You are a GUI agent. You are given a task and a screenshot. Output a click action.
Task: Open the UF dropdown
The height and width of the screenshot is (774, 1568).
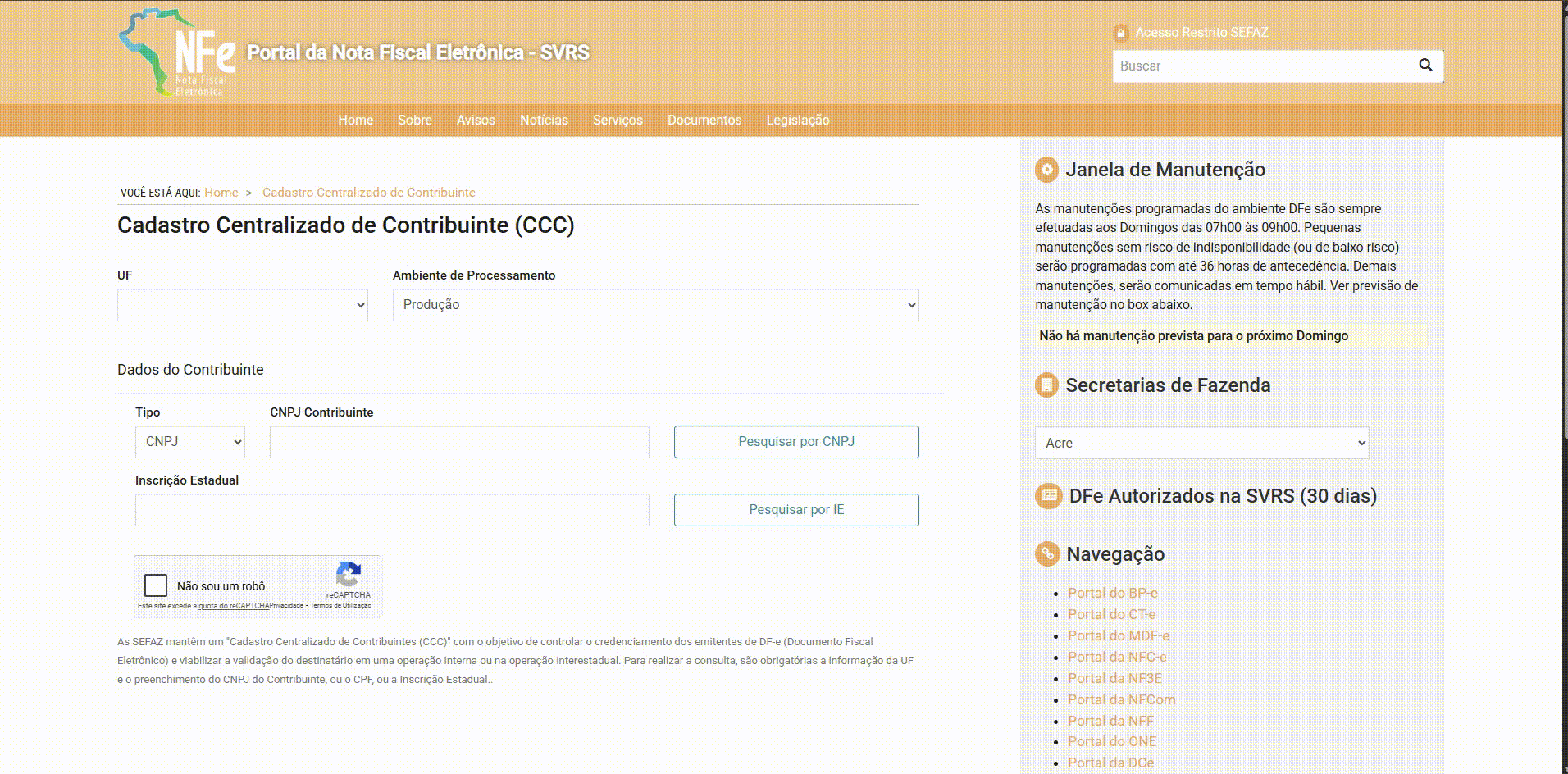(x=243, y=305)
